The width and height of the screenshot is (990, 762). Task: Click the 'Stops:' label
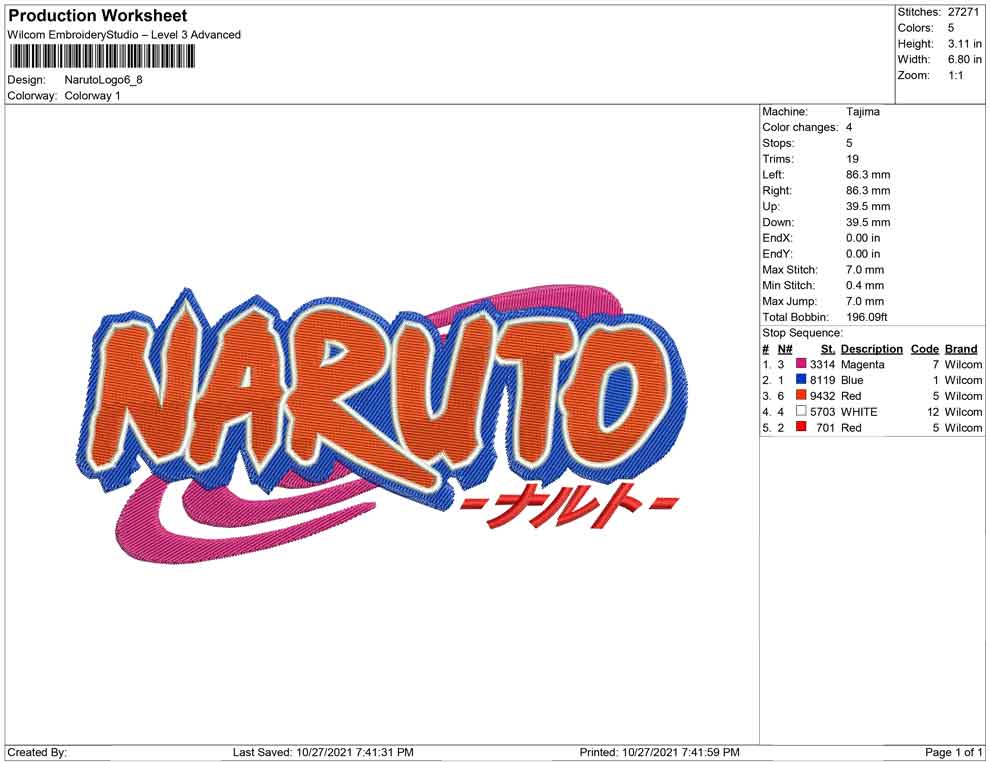coord(778,143)
